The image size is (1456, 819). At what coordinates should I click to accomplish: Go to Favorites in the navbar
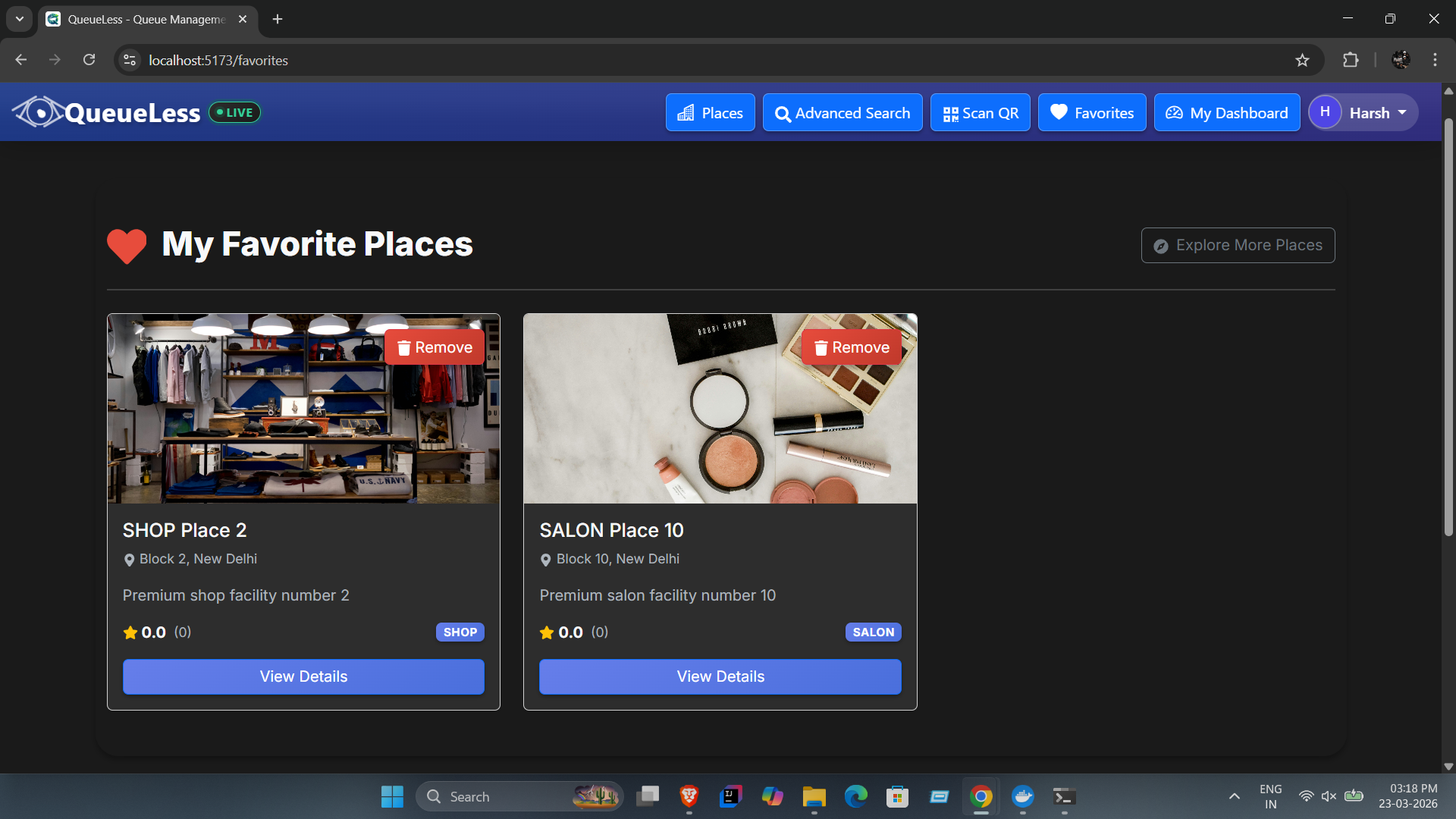coord(1091,113)
